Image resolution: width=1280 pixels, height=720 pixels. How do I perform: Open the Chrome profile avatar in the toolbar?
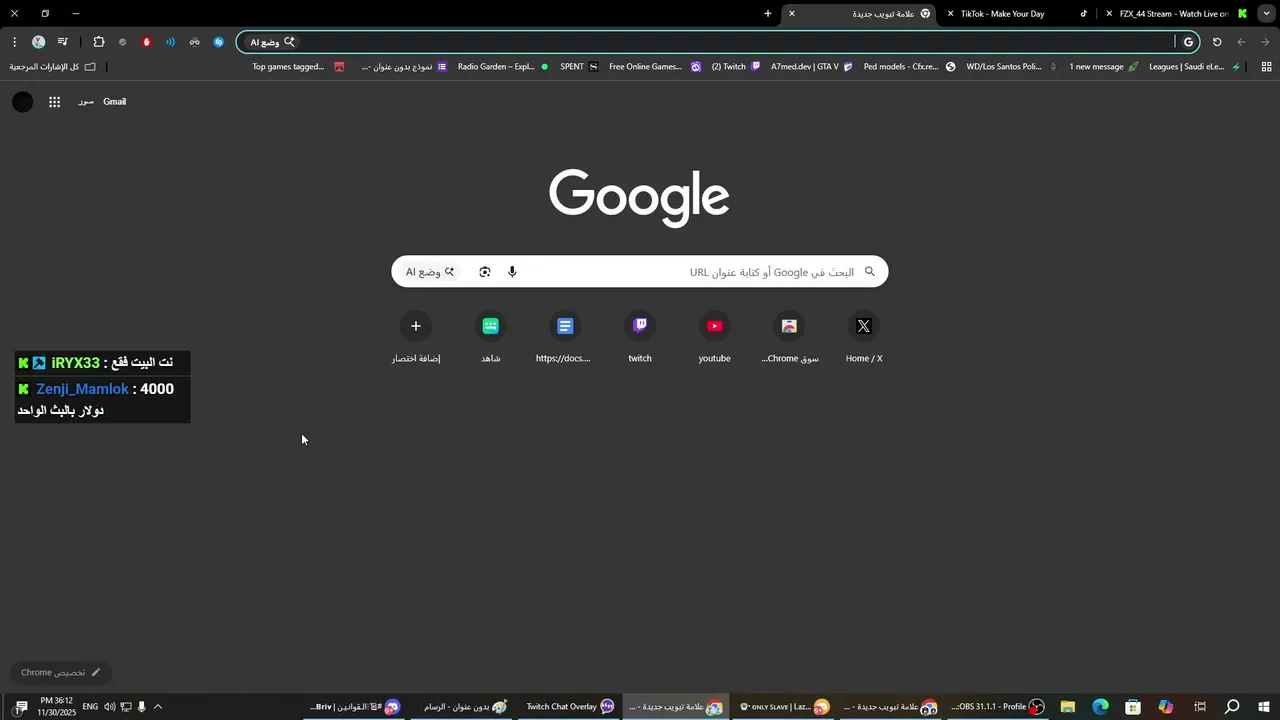38,42
